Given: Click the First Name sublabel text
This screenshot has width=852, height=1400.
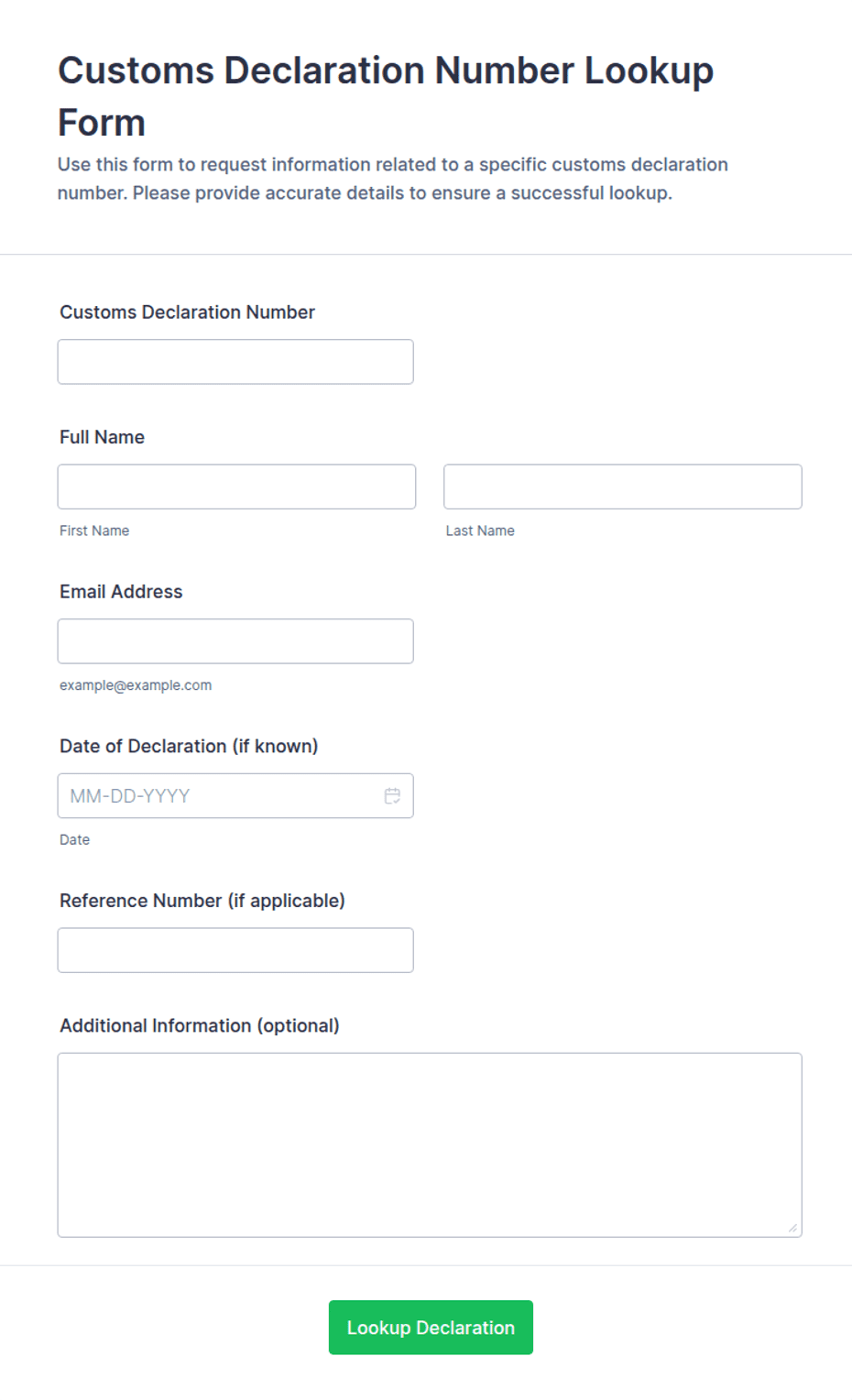Looking at the screenshot, I should click(x=94, y=530).
